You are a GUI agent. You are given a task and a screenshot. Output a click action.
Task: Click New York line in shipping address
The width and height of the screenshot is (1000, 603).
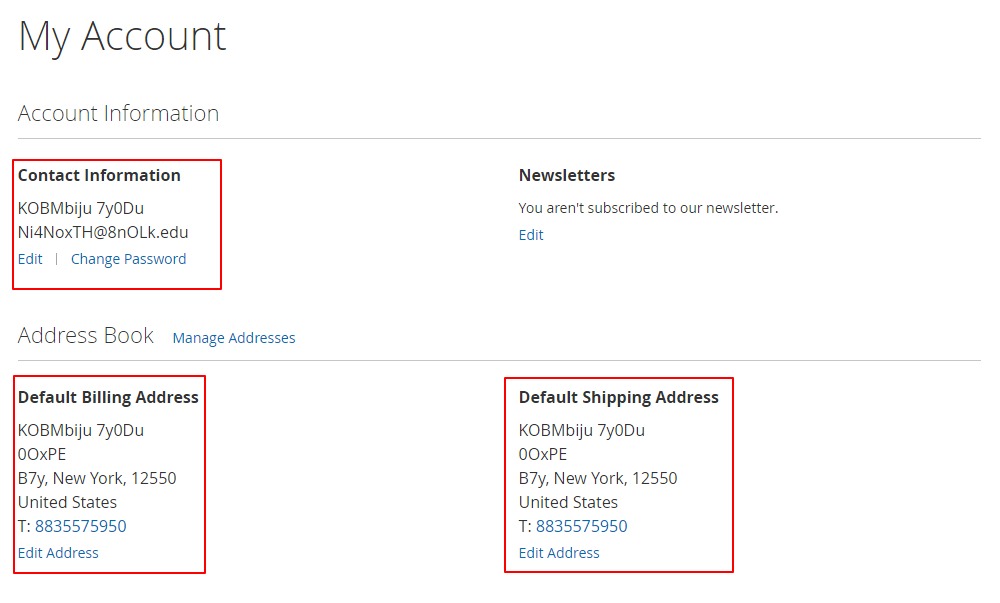598,479
